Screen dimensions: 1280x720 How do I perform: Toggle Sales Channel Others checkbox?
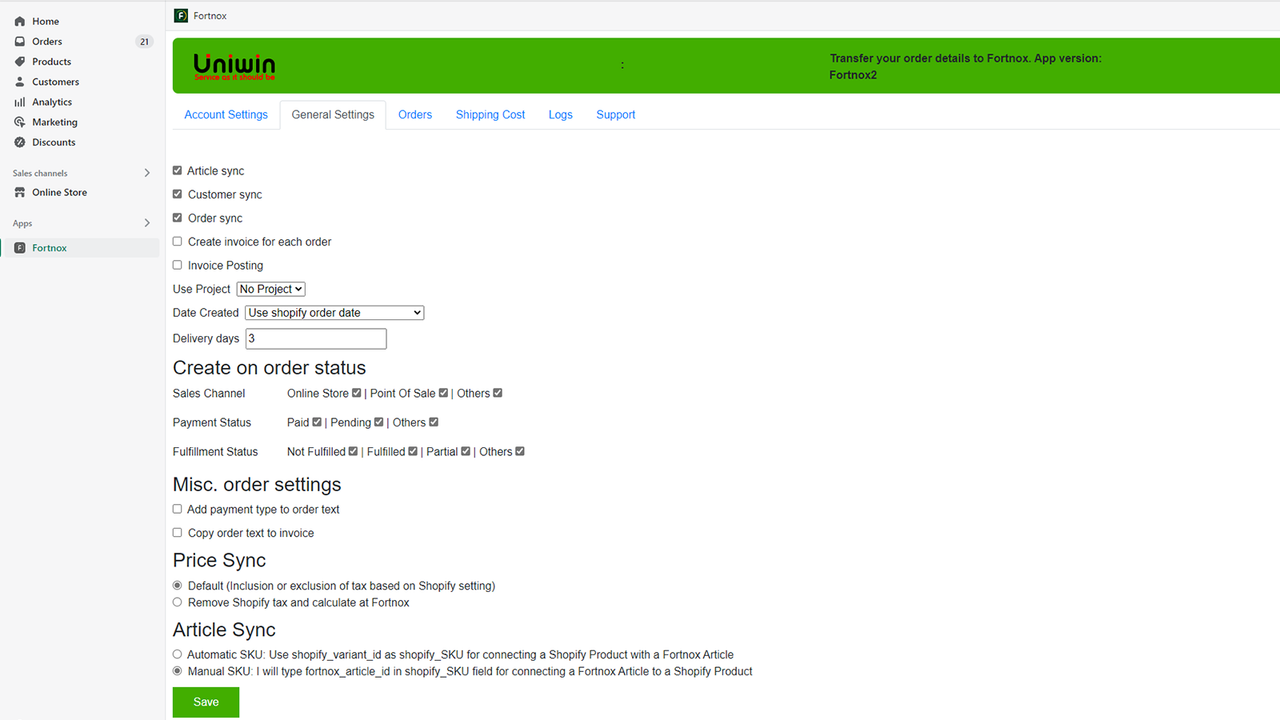(x=497, y=393)
